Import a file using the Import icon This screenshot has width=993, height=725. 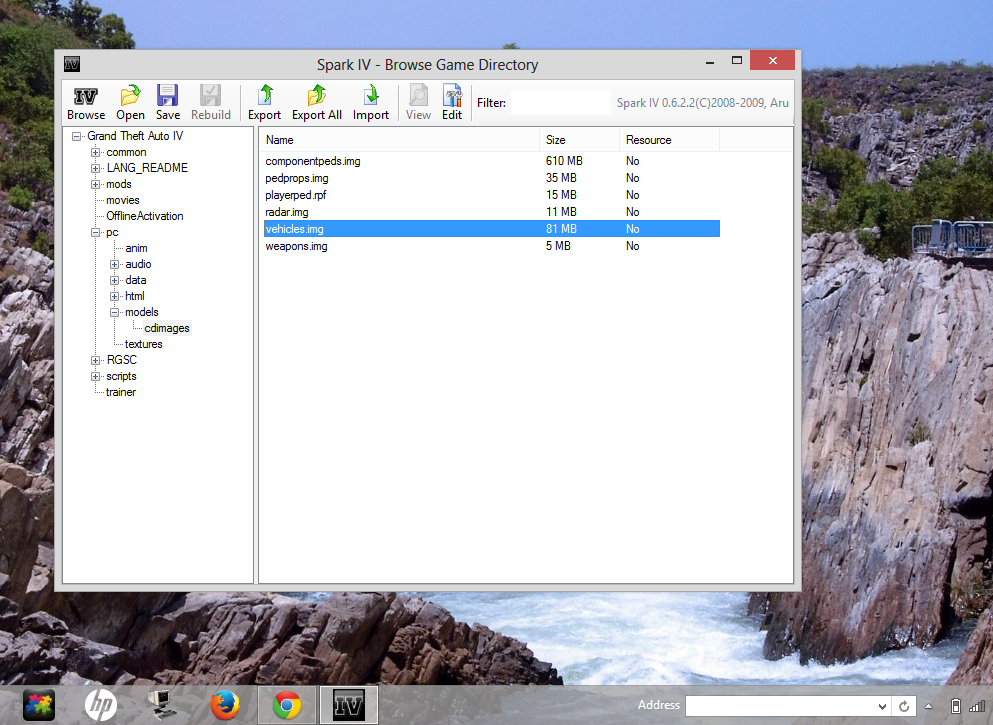(x=370, y=100)
